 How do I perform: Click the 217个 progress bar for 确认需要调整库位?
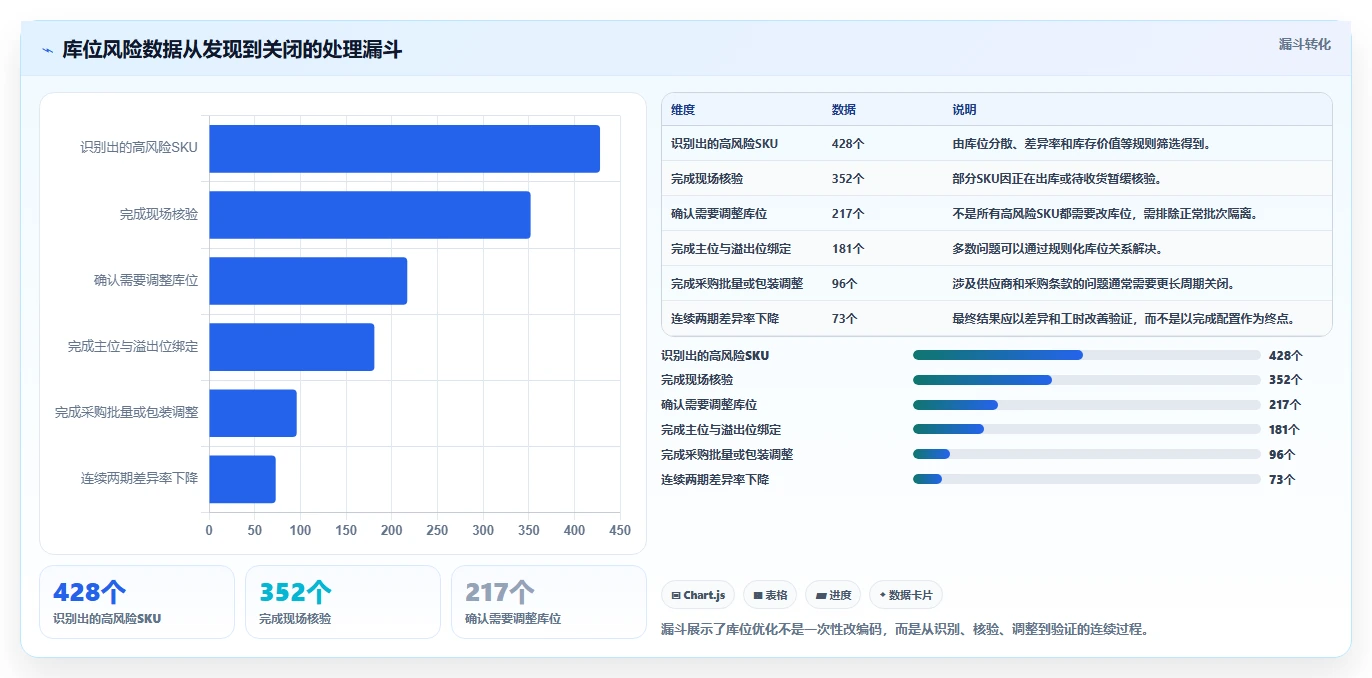pos(1087,405)
